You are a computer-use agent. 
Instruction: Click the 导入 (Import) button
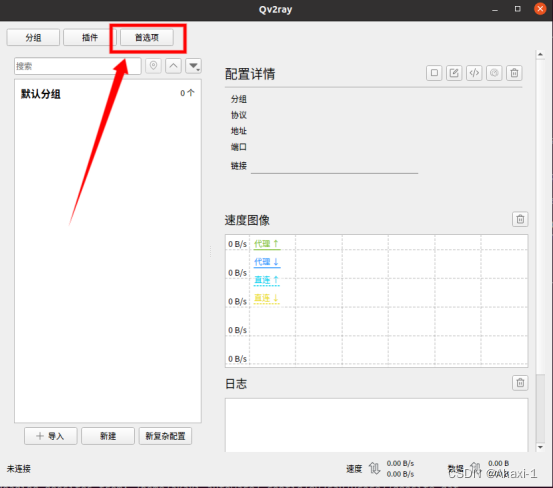click(x=51, y=436)
